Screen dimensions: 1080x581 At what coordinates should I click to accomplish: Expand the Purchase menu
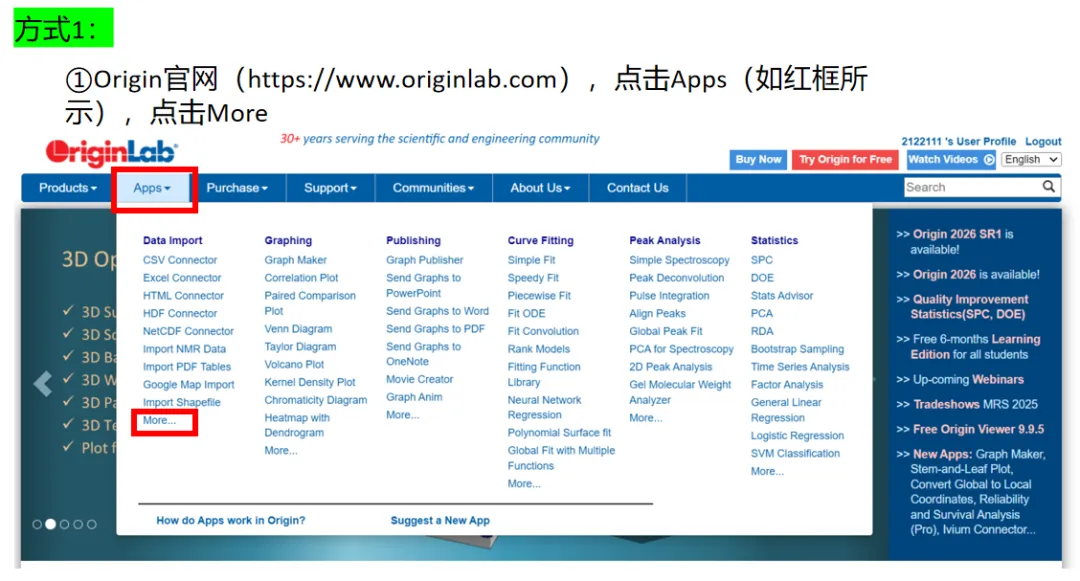[237, 188]
